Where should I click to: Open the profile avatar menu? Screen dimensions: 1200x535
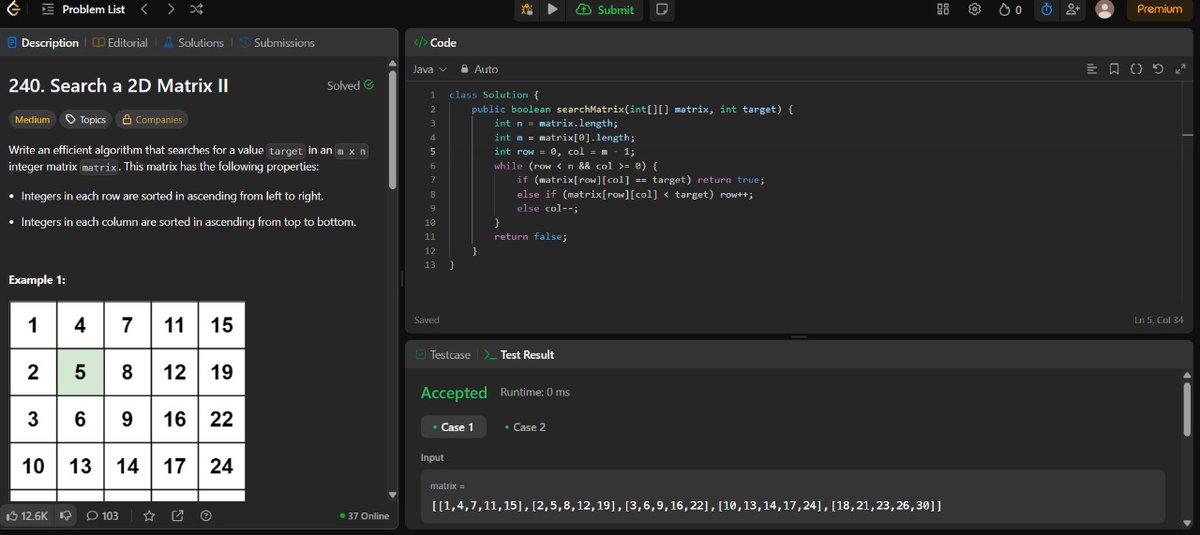pos(1105,9)
